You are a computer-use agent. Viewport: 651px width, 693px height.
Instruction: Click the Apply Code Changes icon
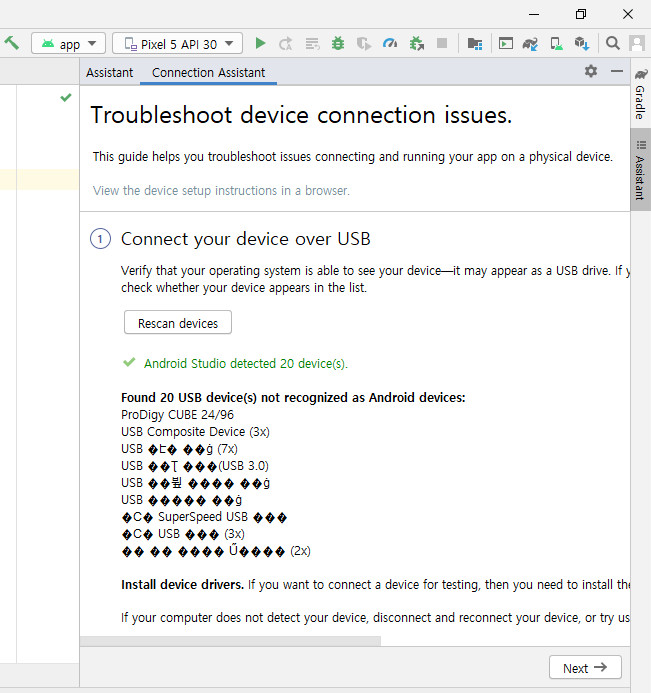tap(312, 43)
